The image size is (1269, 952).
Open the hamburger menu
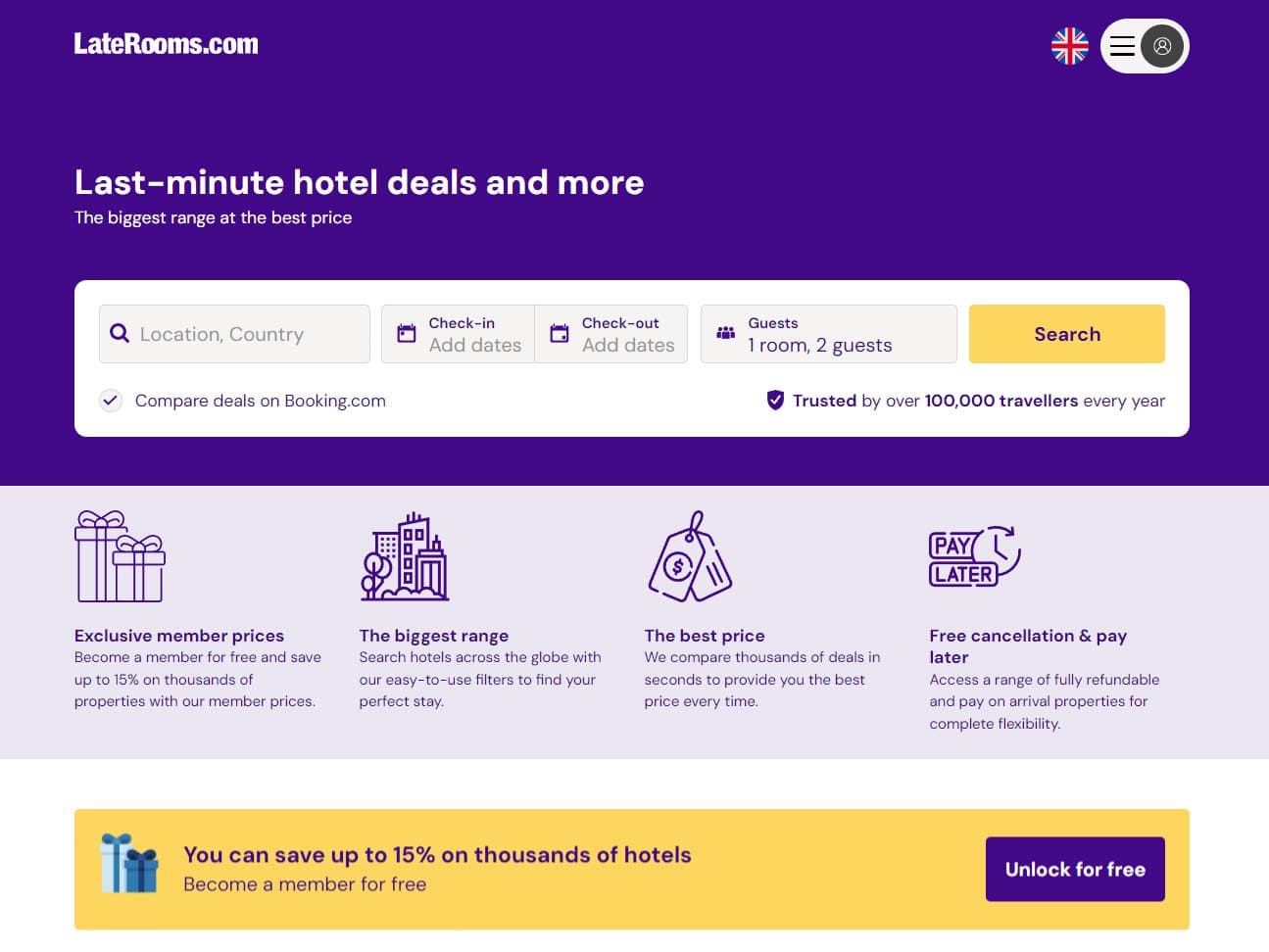coord(1122,46)
